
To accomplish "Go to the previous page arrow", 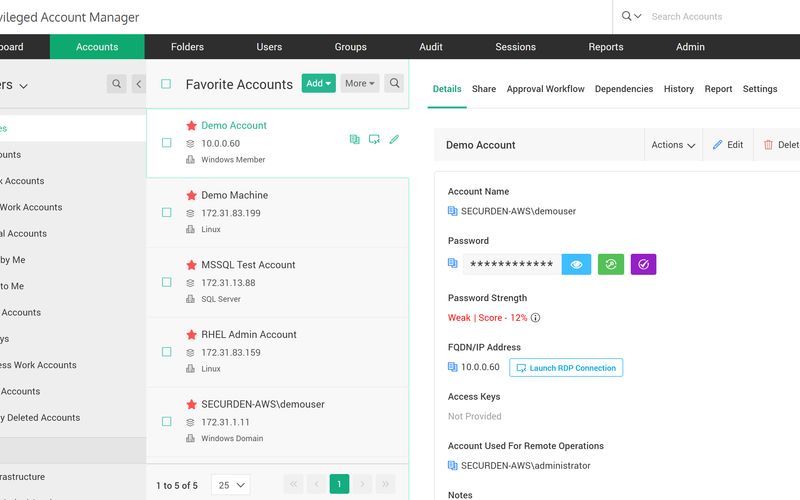I will coord(317,484).
